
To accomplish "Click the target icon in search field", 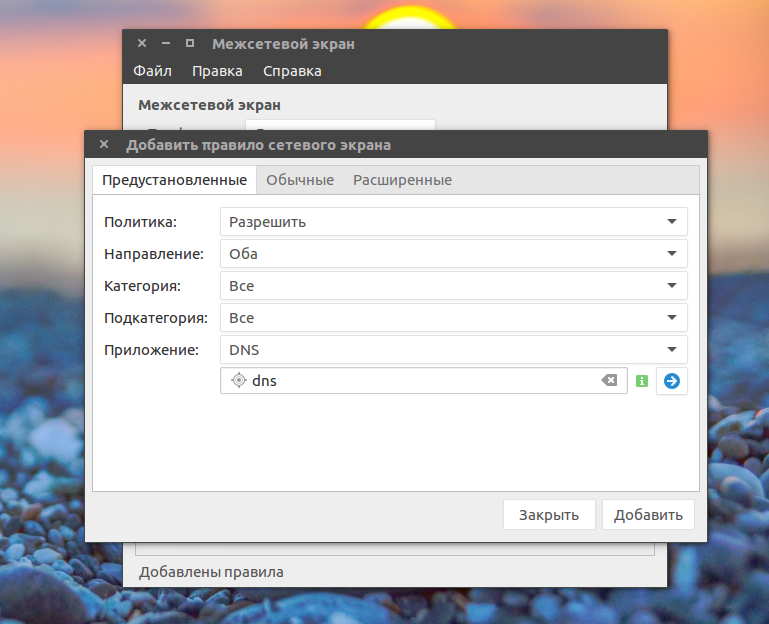I will [x=238, y=380].
